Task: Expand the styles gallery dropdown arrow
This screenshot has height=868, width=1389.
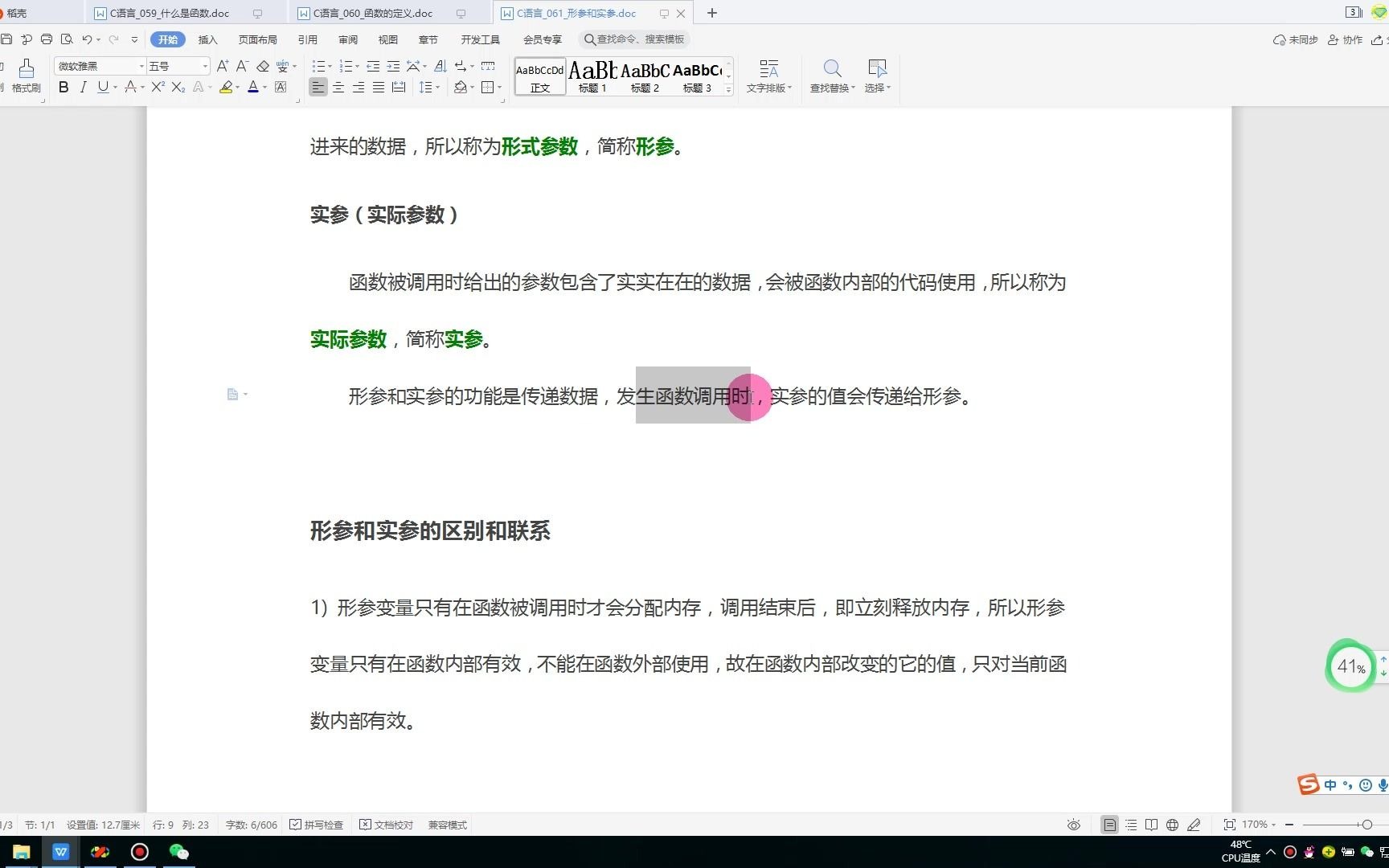Action: pyautogui.click(x=728, y=89)
